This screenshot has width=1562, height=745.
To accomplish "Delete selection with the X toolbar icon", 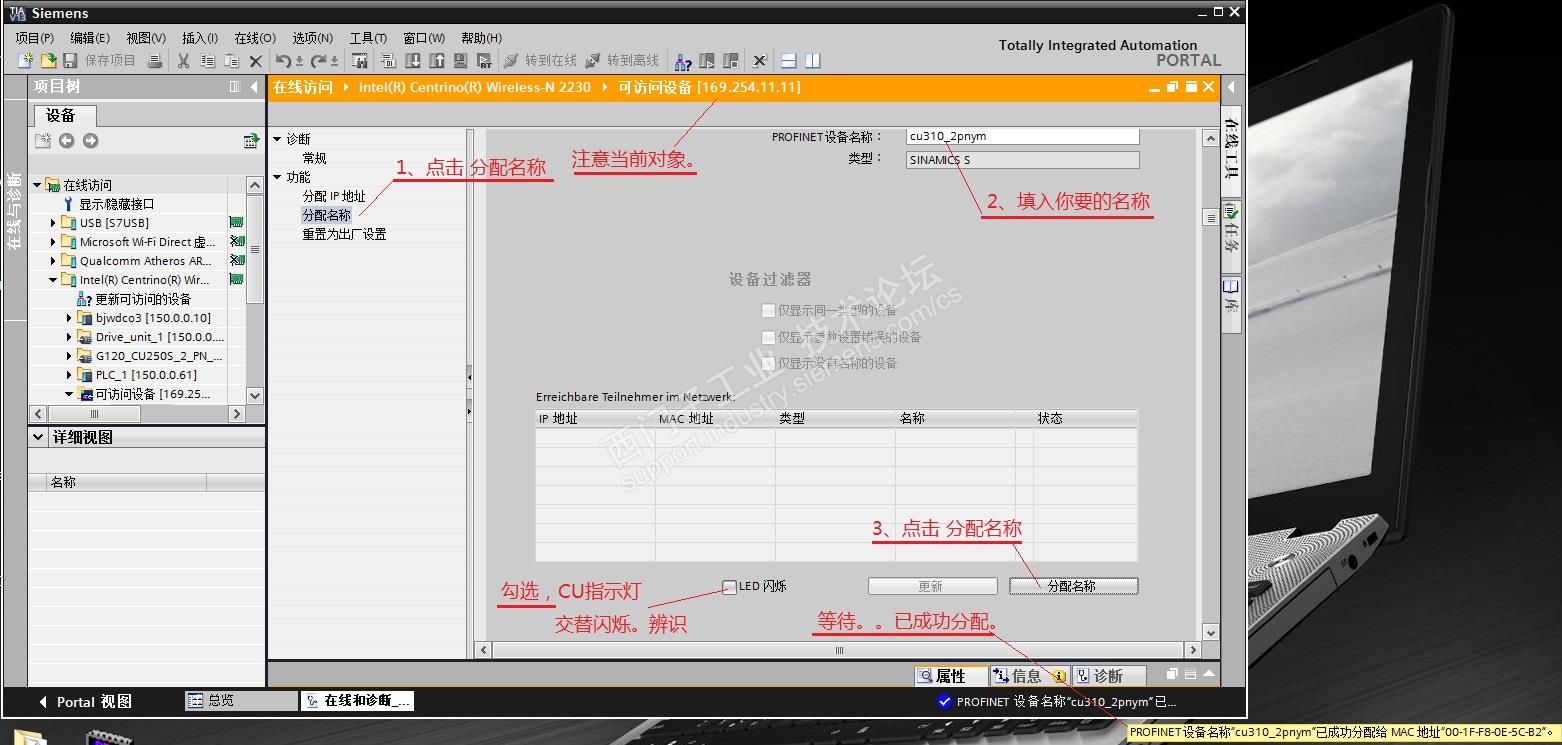I will pyautogui.click(x=255, y=61).
